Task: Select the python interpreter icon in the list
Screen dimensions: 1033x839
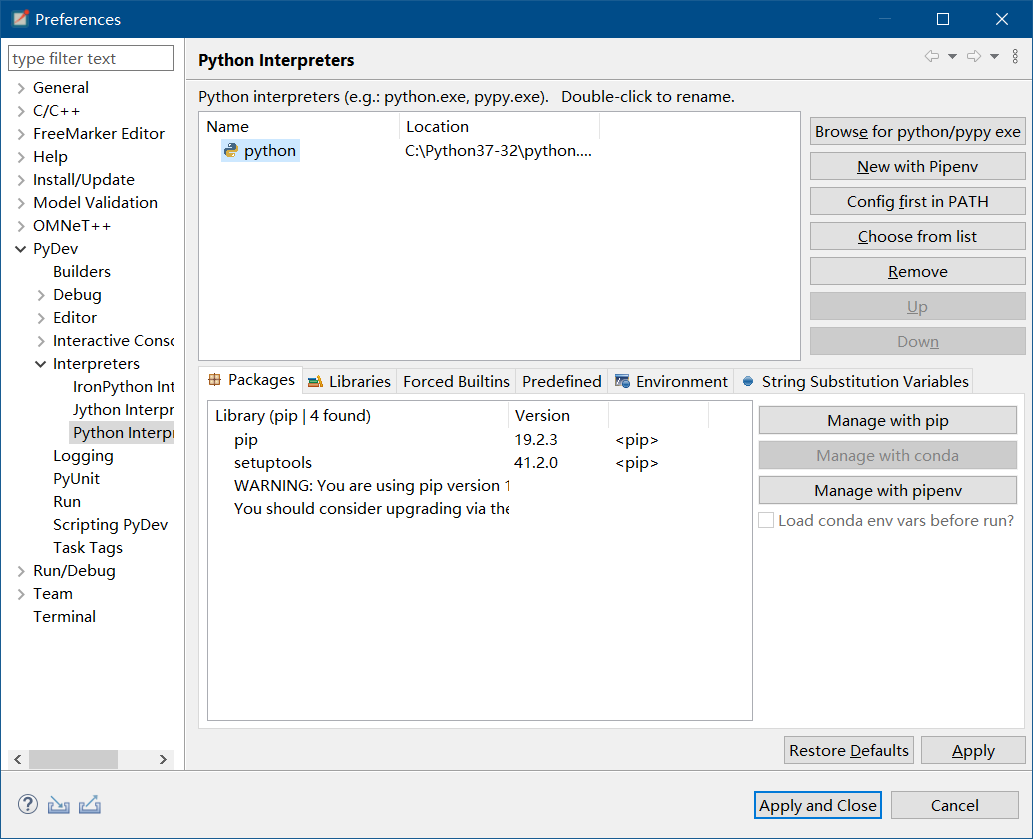Action: (x=231, y=151)
